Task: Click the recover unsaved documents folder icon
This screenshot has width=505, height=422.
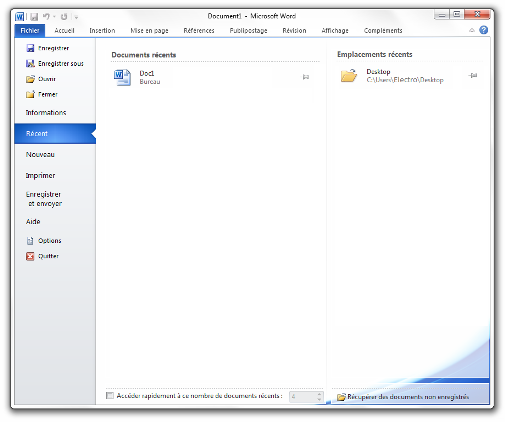Action: point(341,397)
